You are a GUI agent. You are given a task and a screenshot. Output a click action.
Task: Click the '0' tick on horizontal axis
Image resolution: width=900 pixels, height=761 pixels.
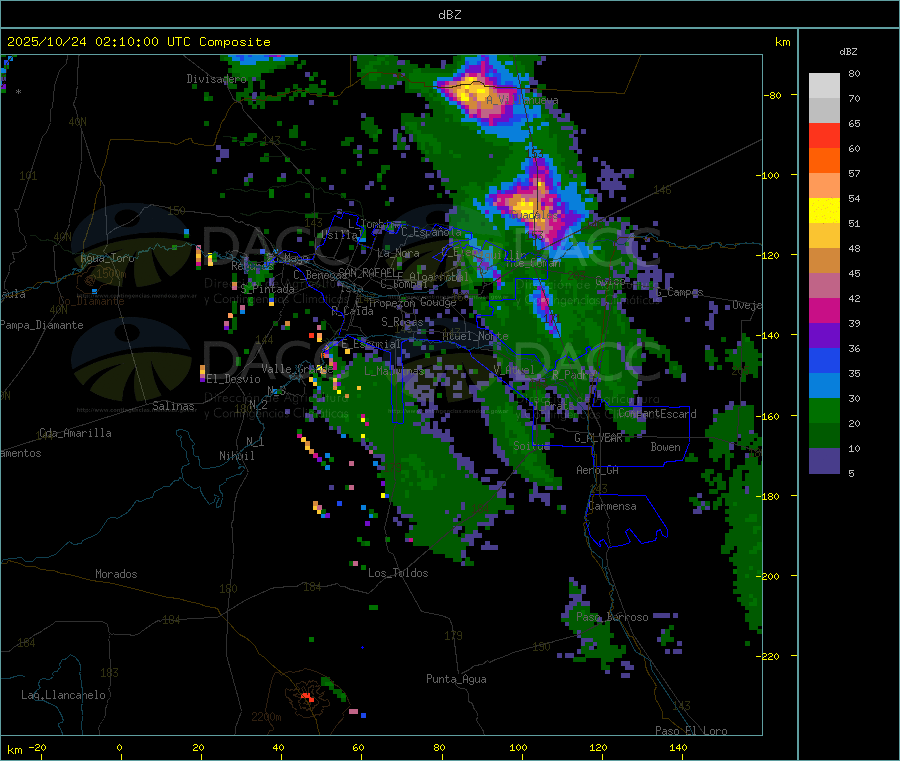(119, 747)
